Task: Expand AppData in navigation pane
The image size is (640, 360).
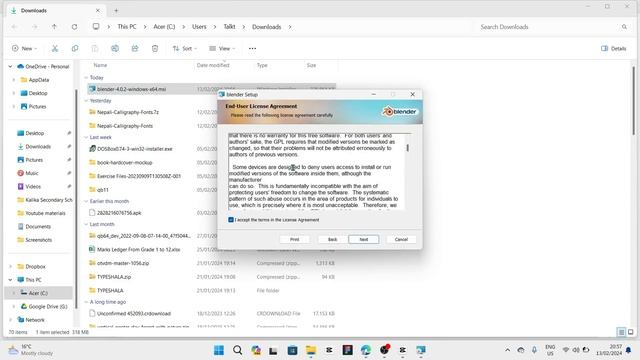Action: pyautogui.click(x=13, y=80)
